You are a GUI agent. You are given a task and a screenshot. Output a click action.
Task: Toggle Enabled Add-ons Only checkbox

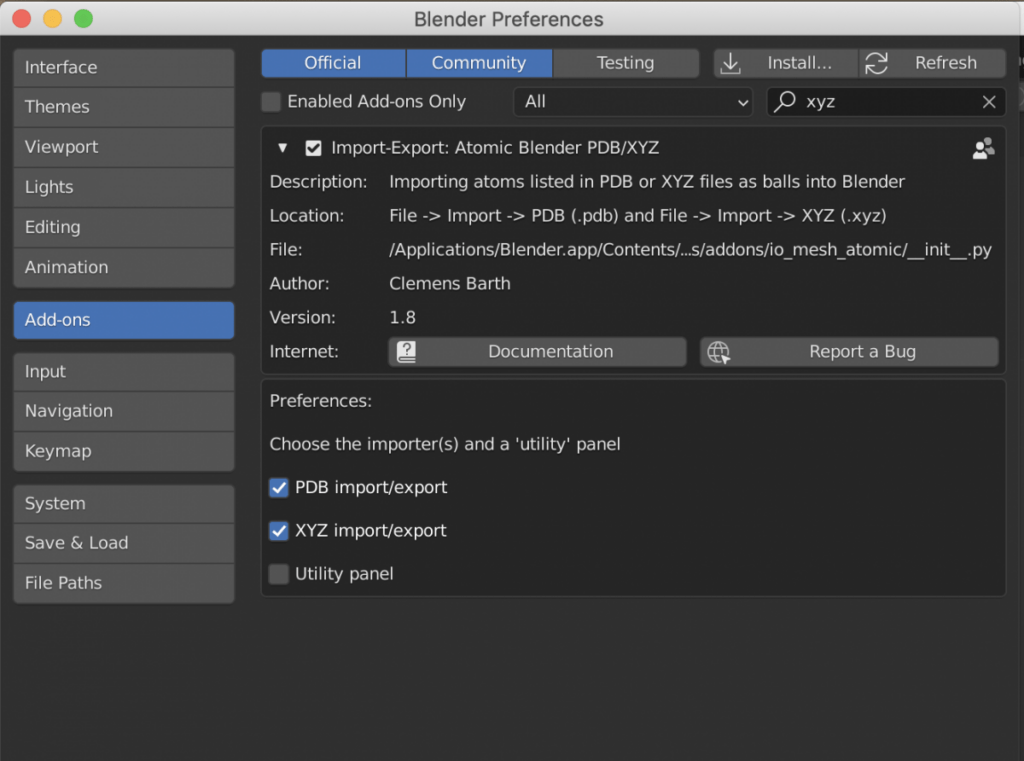(x=271, y=102)
